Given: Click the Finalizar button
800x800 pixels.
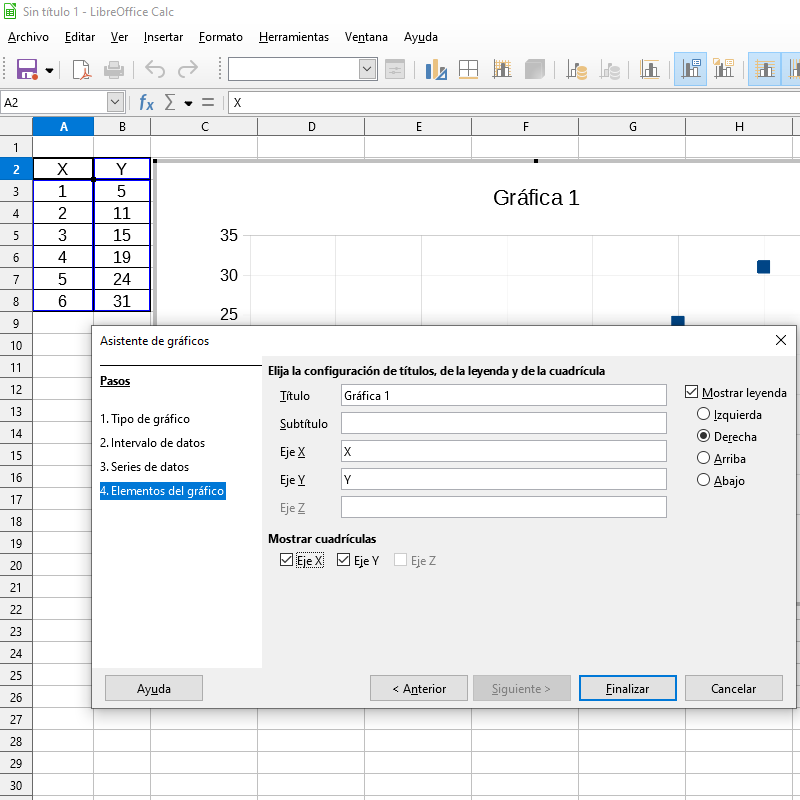Looking at the screenshot, I should [628, 688].
